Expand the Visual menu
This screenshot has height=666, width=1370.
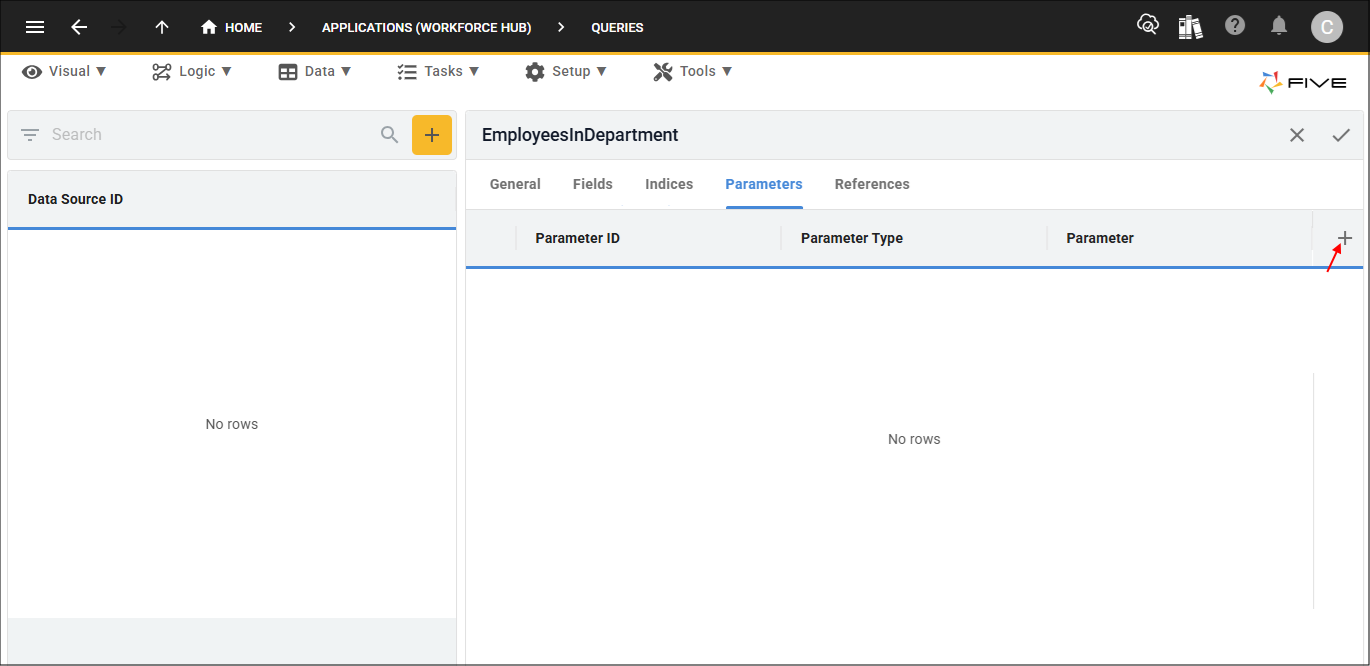65,71
